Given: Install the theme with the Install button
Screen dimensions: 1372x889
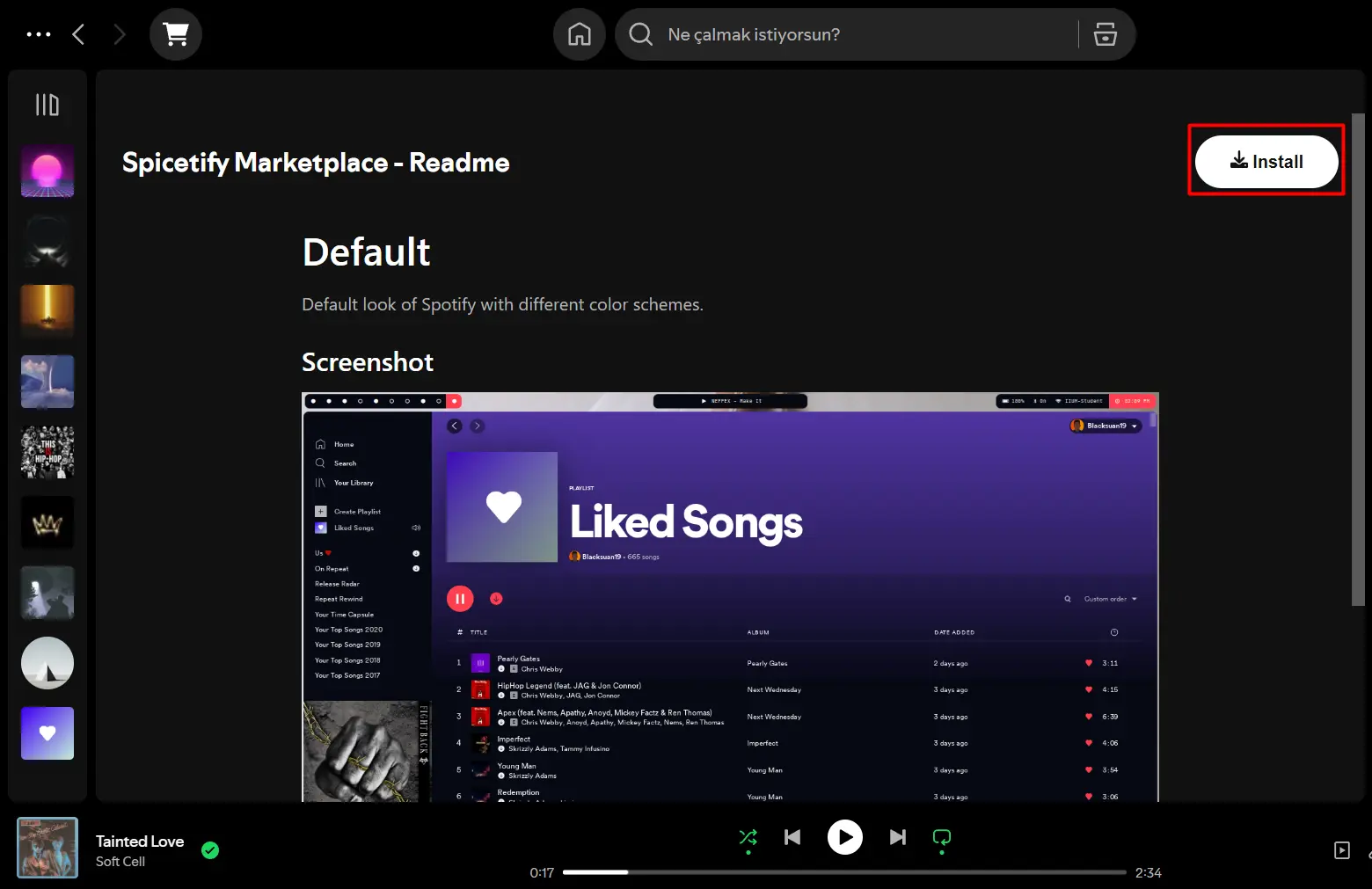Looking at the screenshot, I should (1266, 162).
